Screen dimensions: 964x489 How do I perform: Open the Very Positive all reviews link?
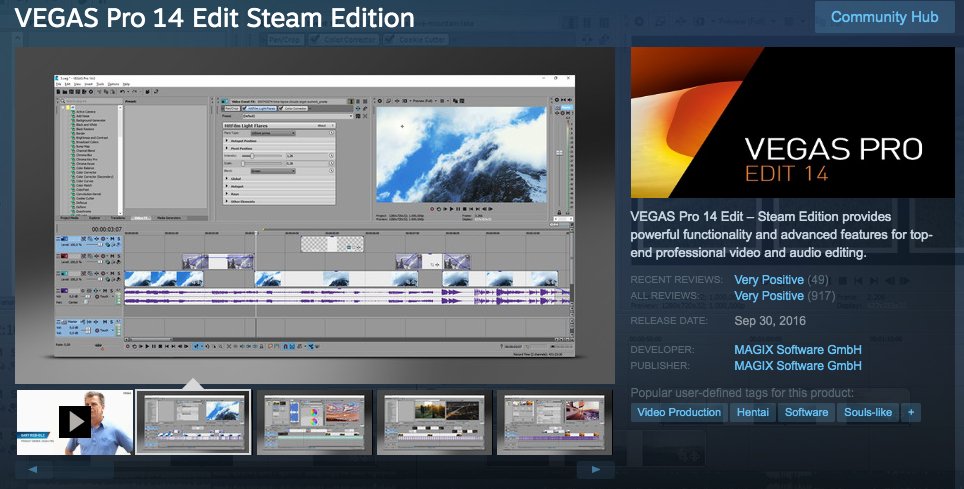(x=769, y=296)
